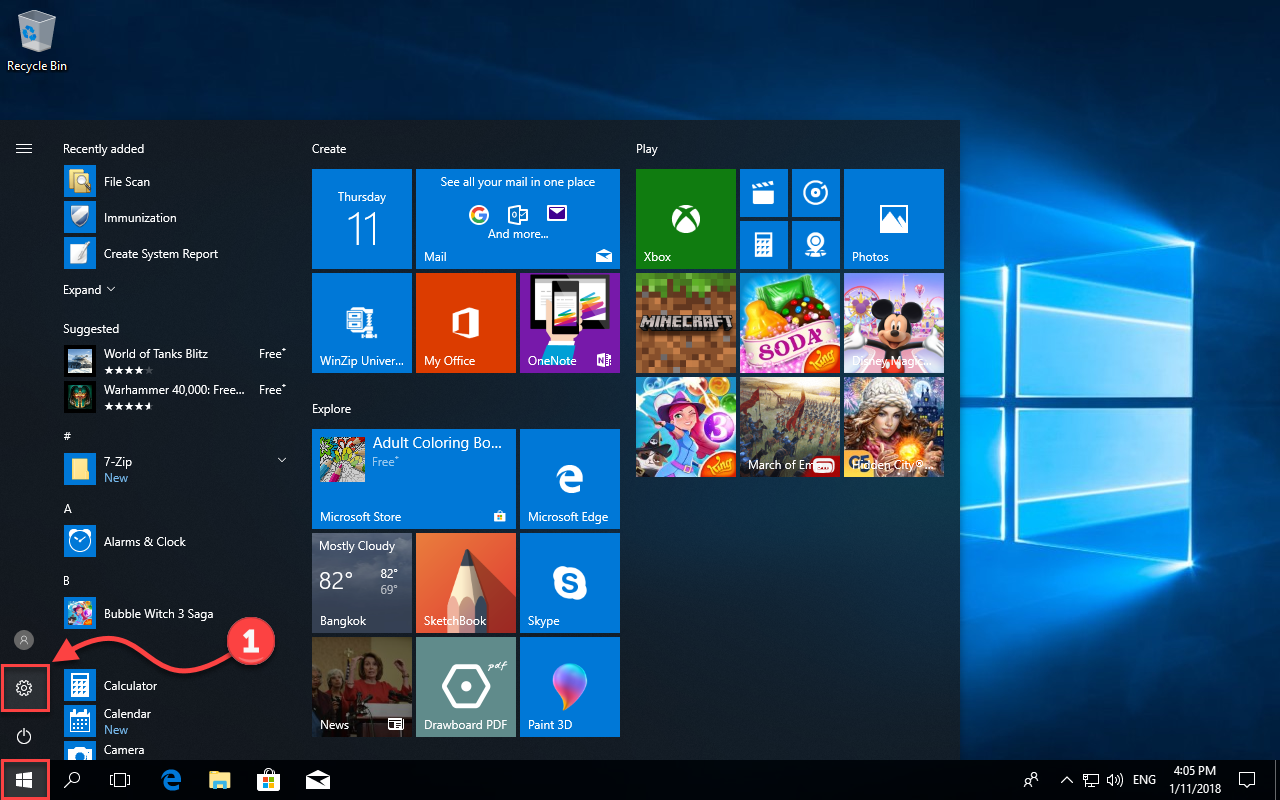The width and height of the screenshot is (1280, 800).
Task: Open Calculator from the app list
Action: click(x=175, y=686)
